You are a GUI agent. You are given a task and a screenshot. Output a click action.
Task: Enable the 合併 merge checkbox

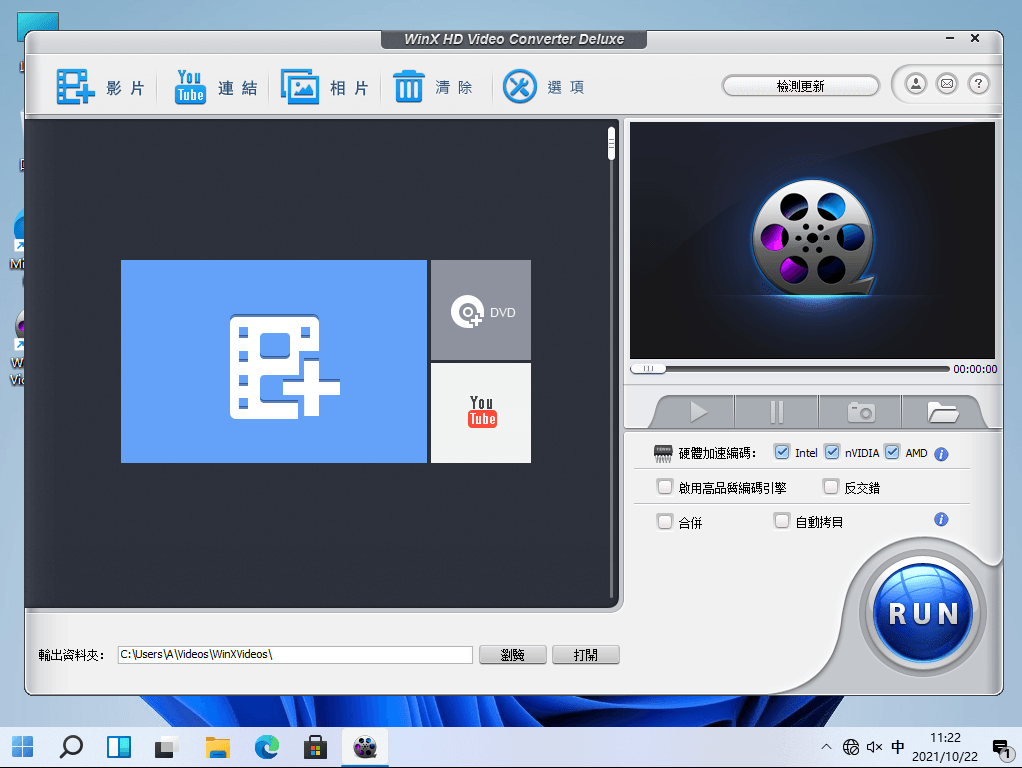(x=665, y=522)
